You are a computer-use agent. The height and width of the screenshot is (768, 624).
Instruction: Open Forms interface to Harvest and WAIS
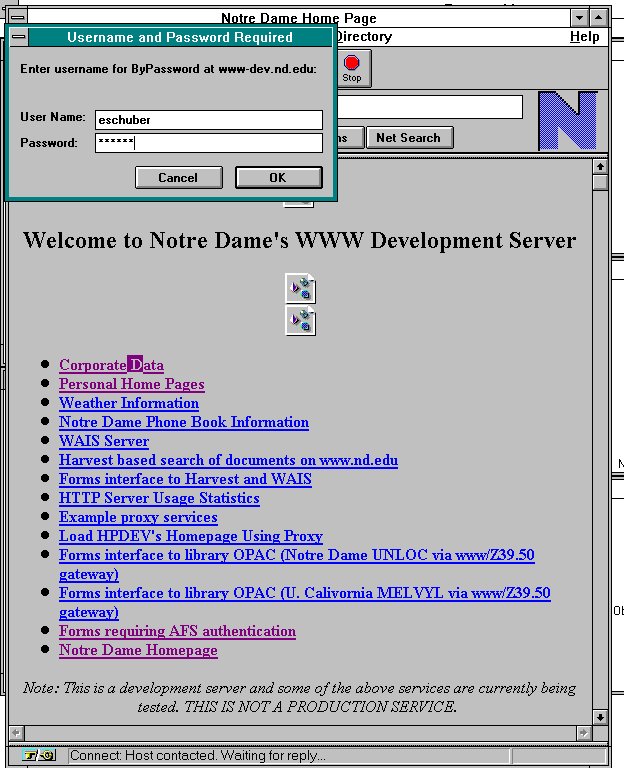coord(185,480)
